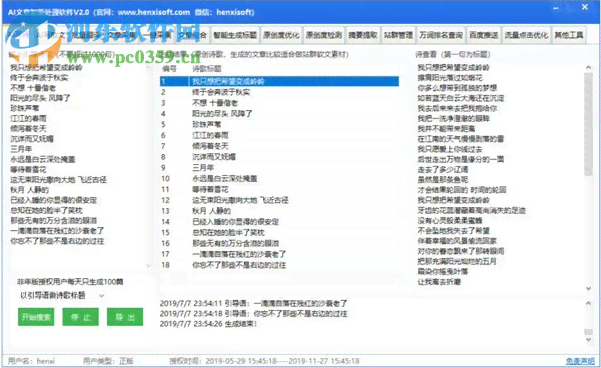Click the green 开始搜索 button

coord(36,317)
